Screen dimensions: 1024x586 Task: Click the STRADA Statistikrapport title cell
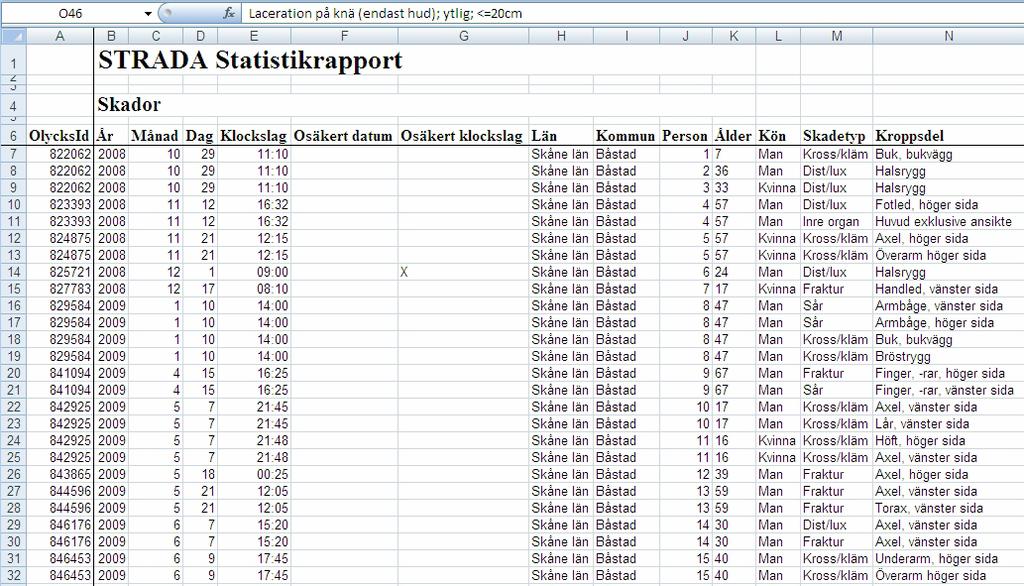(x=250, y=60)
